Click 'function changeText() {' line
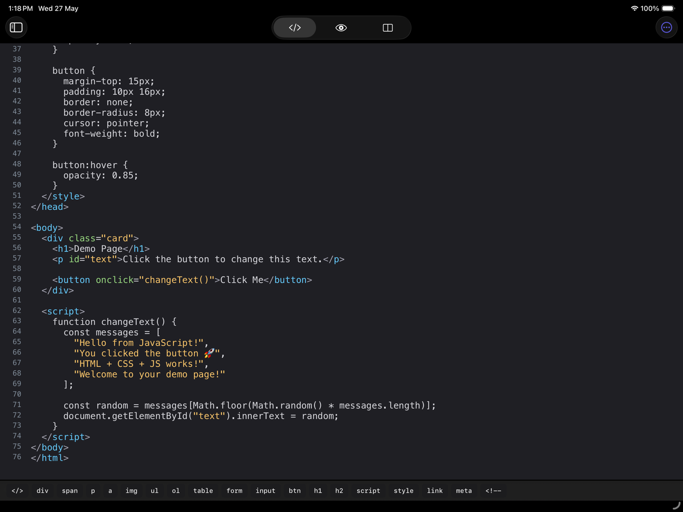Screen dimensions: 683x512 [115, 322]
